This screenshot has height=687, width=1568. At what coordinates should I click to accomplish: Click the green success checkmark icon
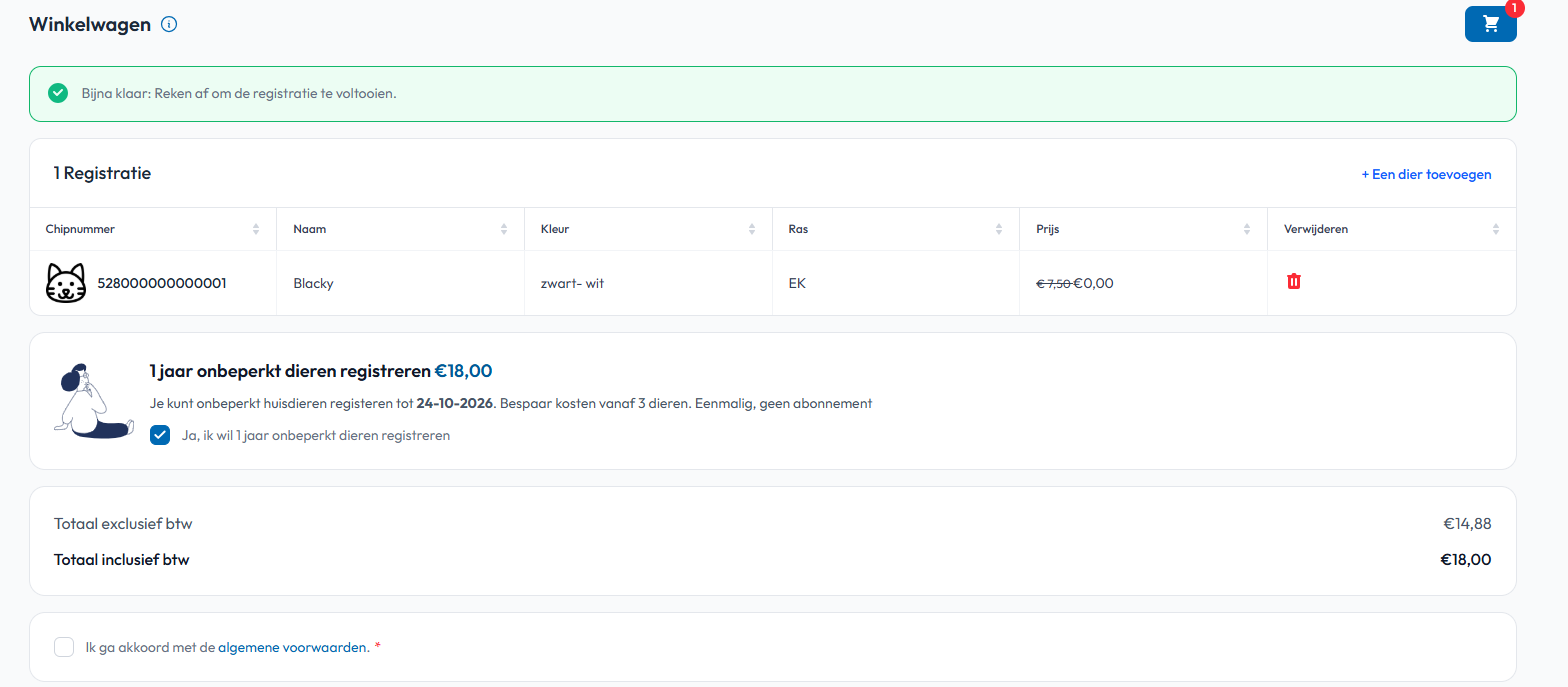58,93
